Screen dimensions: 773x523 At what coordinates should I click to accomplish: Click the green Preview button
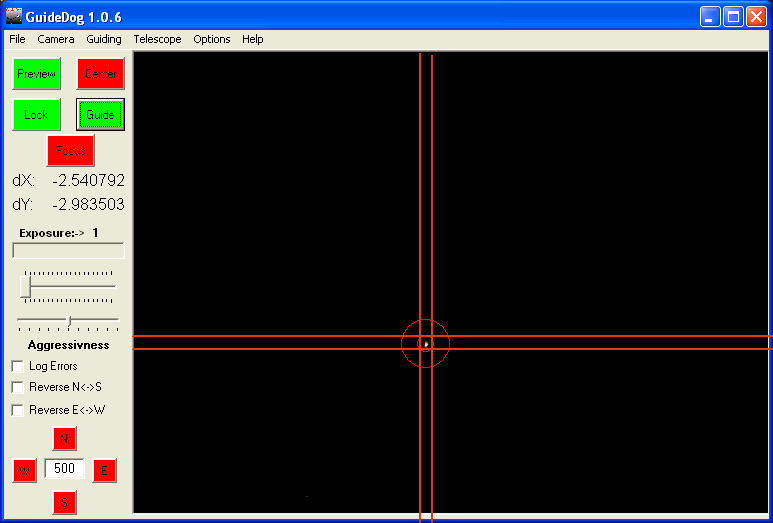pyautogui.click(x=36, y=74)
